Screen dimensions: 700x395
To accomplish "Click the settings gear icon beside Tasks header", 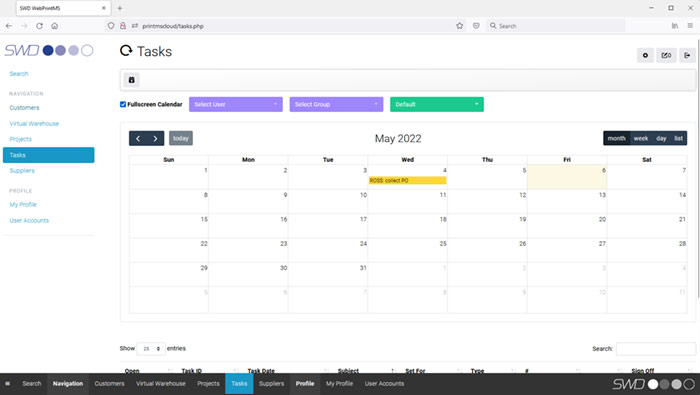I will pyautogui.click(x=645, y=55).
